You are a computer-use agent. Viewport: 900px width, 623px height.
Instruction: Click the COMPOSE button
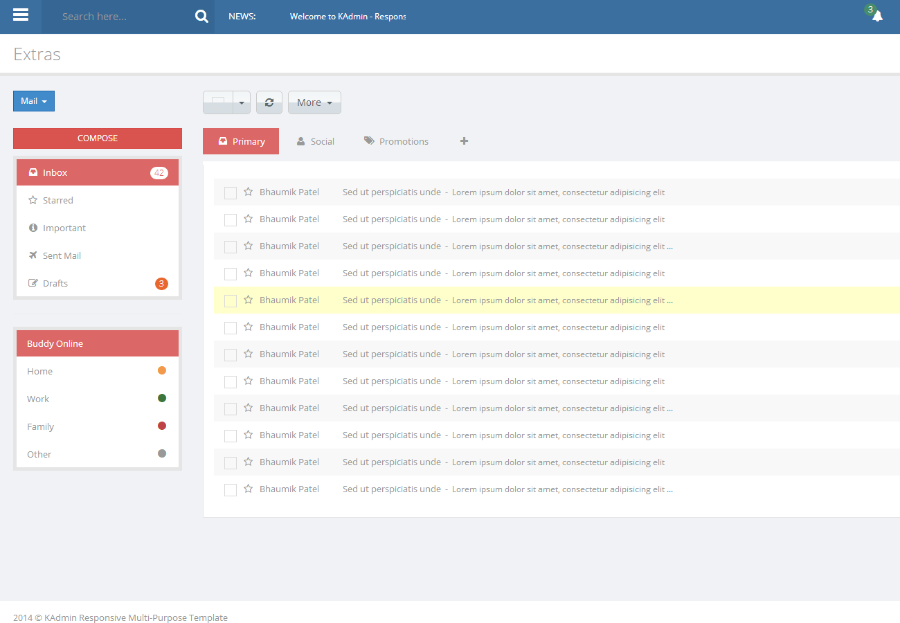[97, 138]
